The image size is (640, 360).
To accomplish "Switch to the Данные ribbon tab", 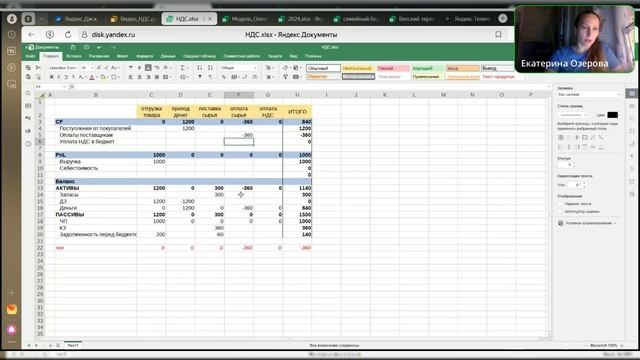I will (168, 56).
